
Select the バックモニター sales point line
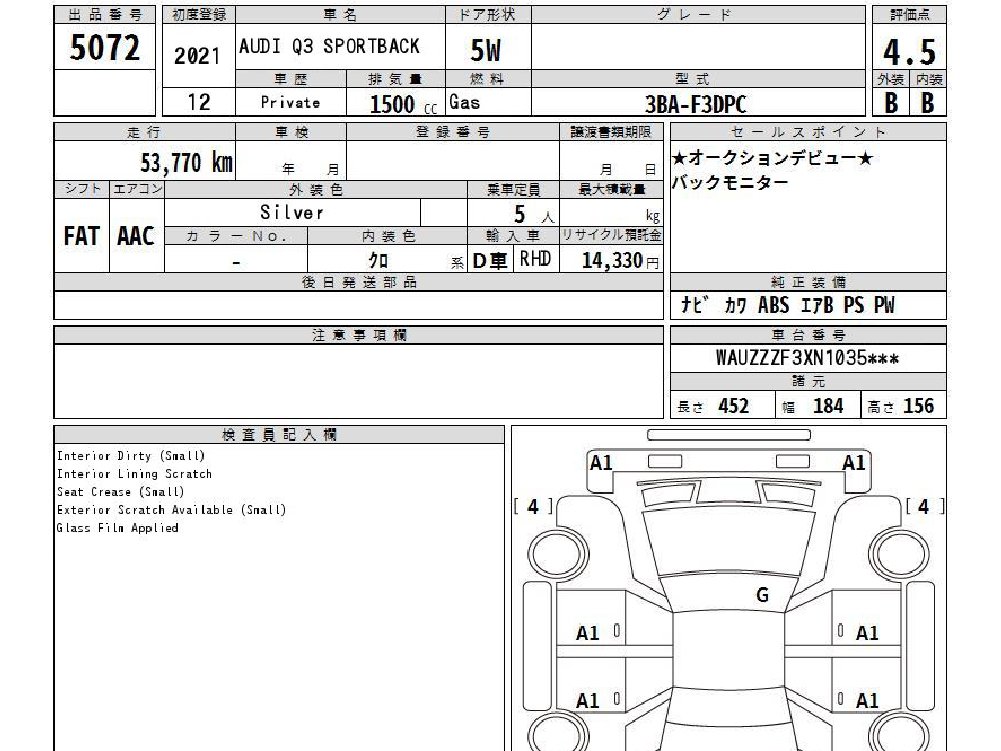point(730,183)
